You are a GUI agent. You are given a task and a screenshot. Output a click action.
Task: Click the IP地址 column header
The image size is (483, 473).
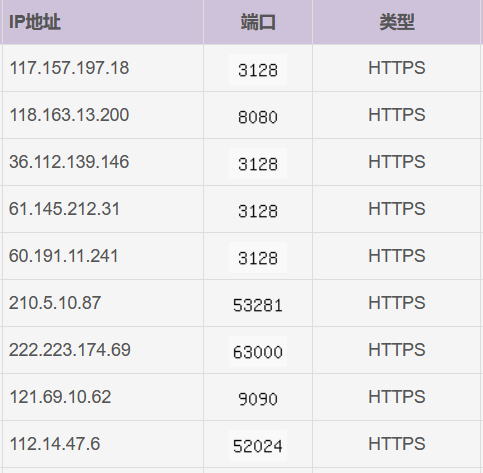coord(35,22)
